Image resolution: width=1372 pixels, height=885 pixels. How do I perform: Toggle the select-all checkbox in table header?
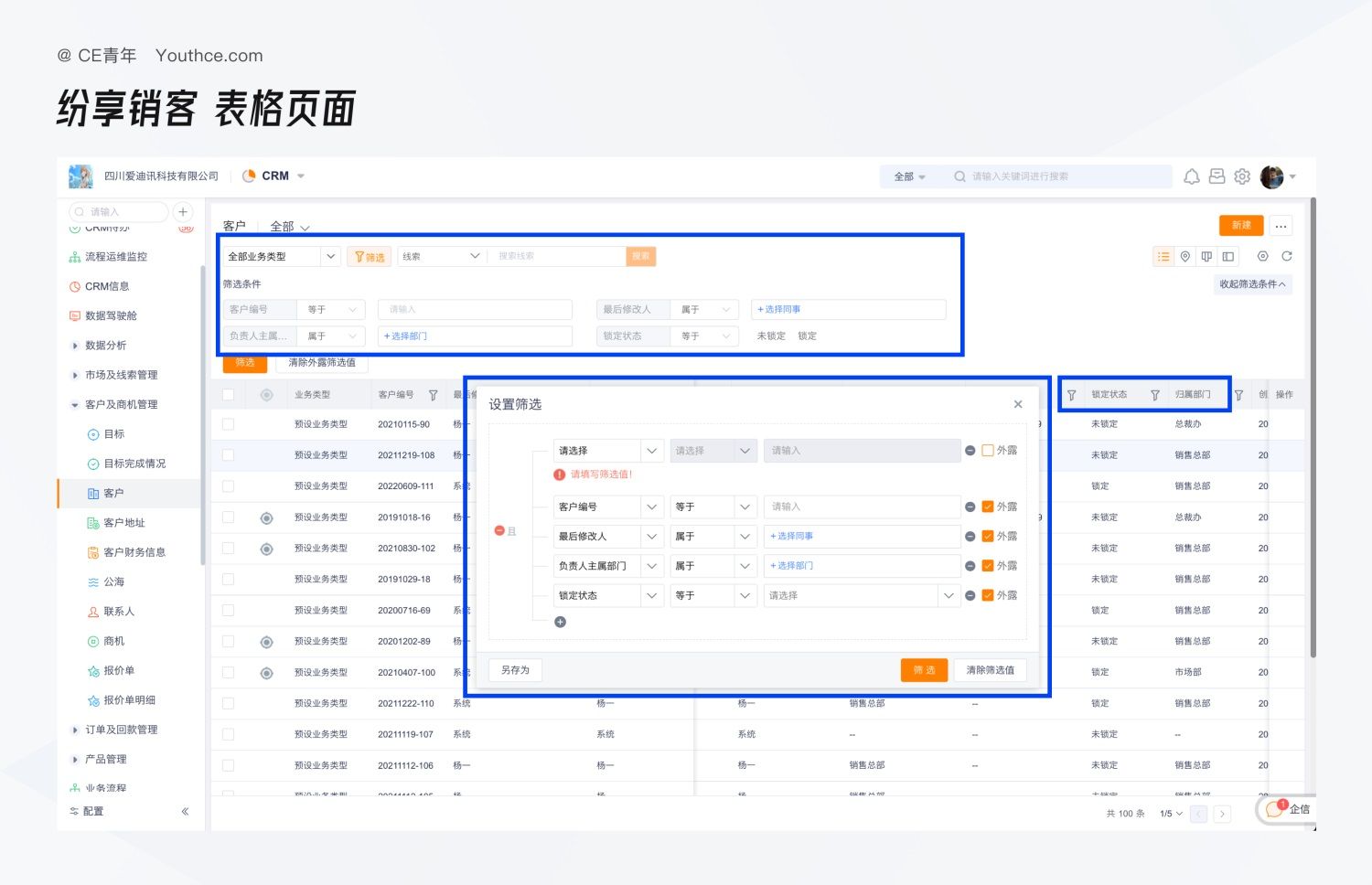pyautogui.click(x=229, y=395)
